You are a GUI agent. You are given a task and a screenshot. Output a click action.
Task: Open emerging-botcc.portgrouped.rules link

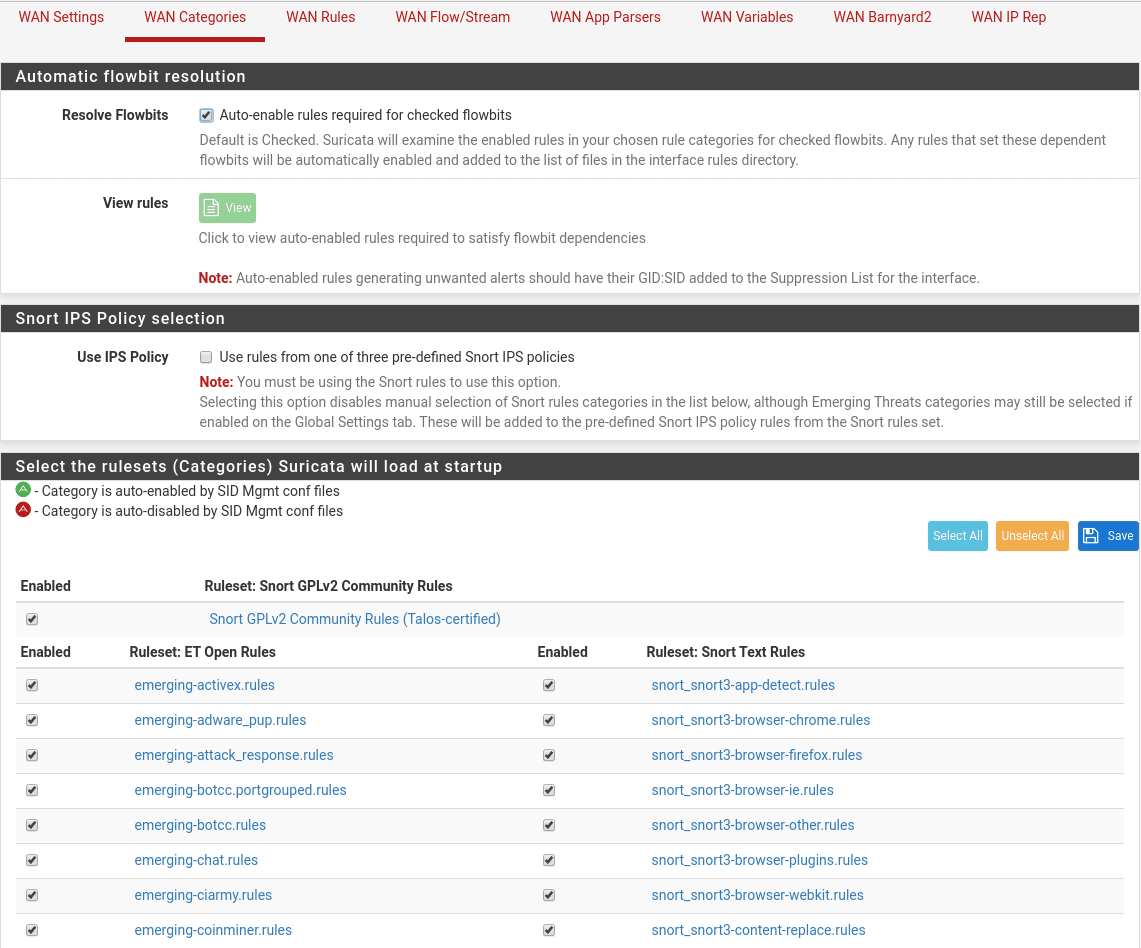(240, 790)
